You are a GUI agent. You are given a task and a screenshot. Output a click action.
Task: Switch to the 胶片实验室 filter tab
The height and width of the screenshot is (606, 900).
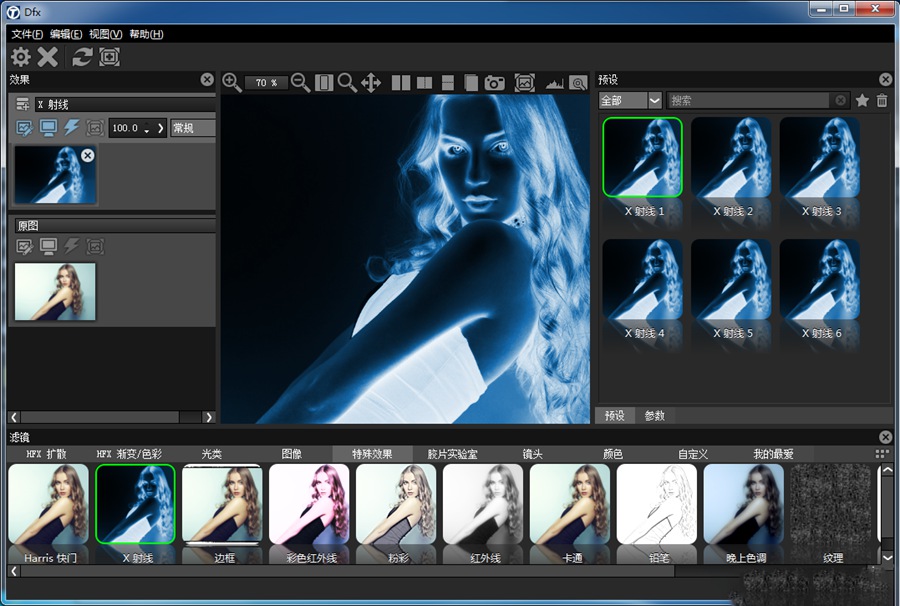pyautogui.click(x=452, y=452)
